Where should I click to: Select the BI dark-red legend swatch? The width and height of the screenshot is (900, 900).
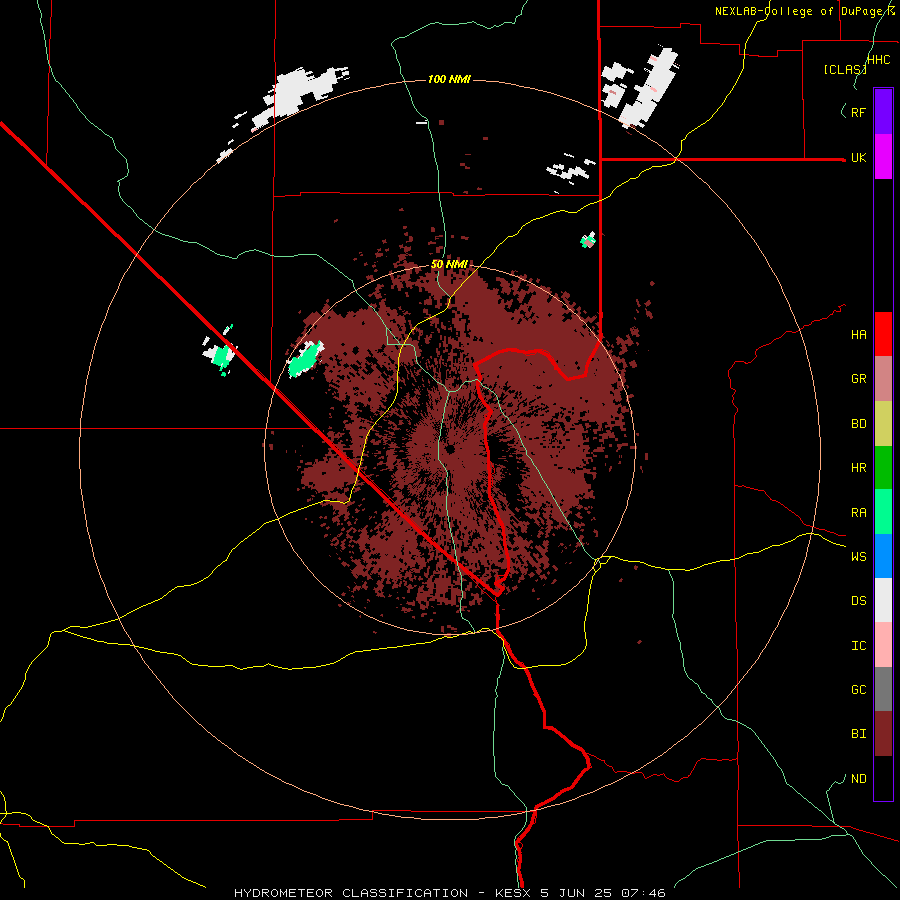883,734
